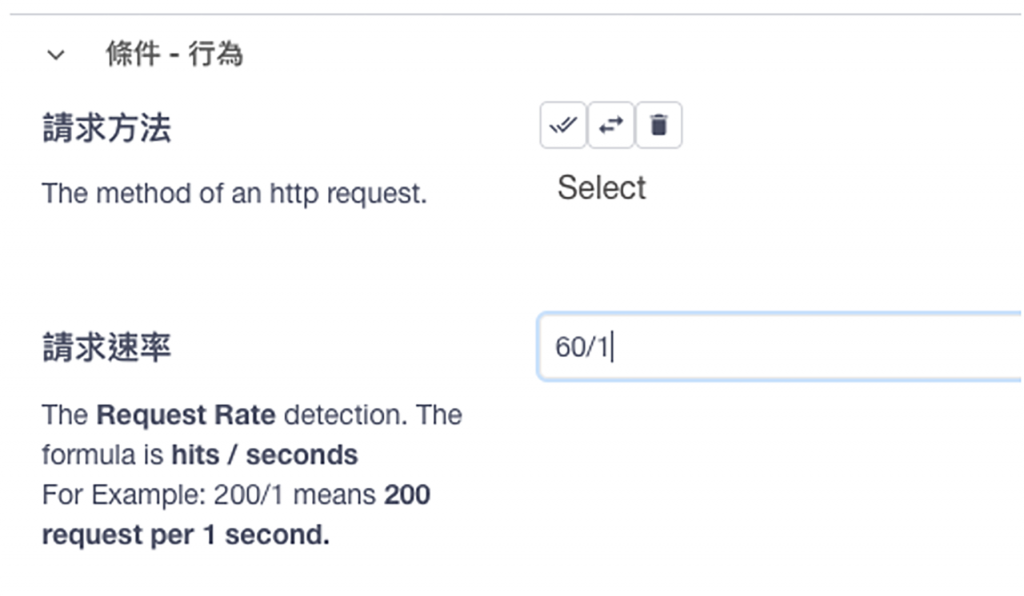1024x596 pixels.
Task: Click the bold "request per 1 second." text
Action: click(185, 535)
